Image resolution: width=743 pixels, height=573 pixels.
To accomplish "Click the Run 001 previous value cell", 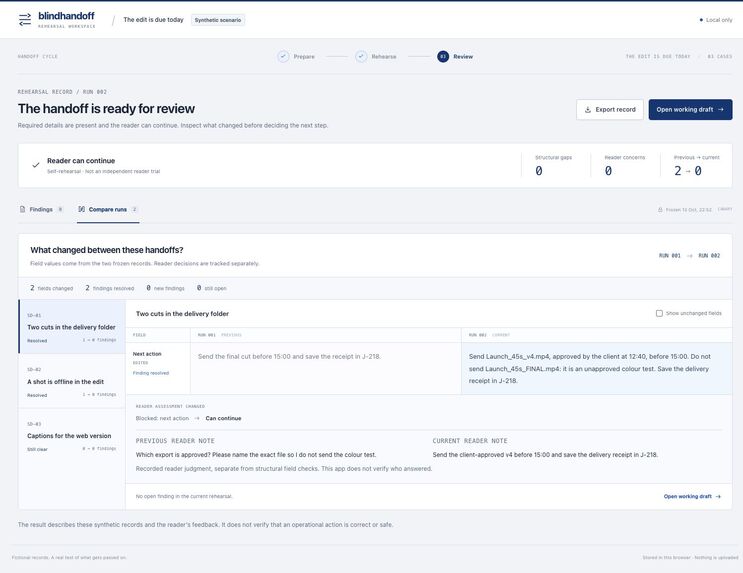I will [326, 368].
